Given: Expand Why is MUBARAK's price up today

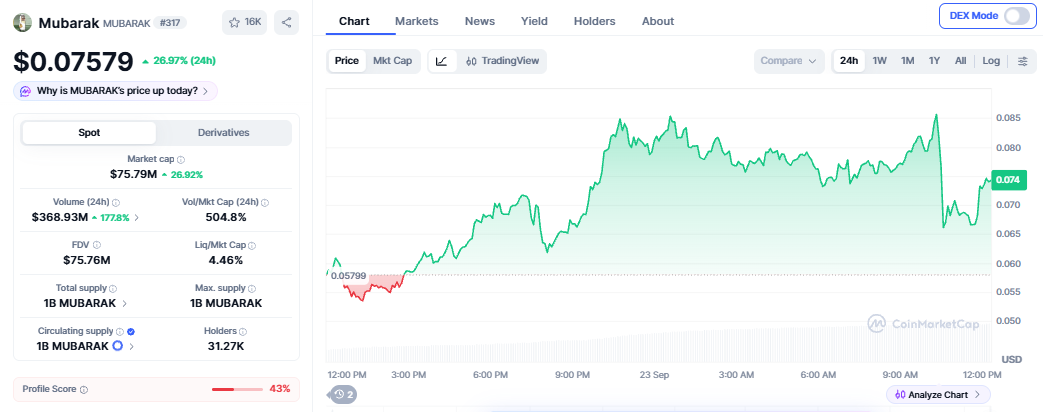Looking at the screenshot, I should [115, 91].
